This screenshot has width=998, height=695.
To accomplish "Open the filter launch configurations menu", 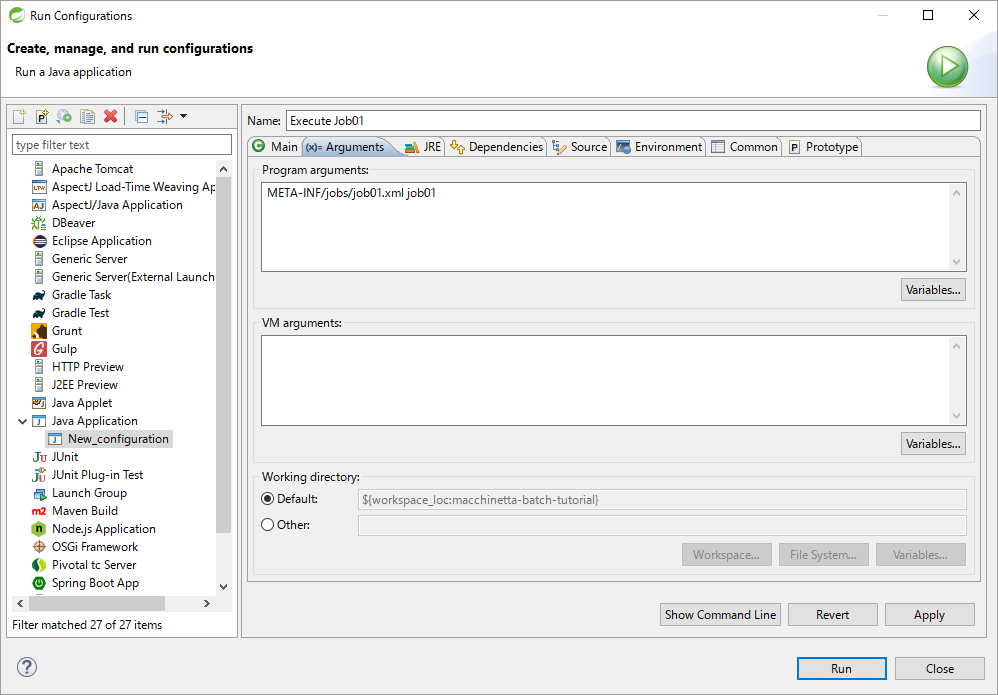I will coord(163,116).
